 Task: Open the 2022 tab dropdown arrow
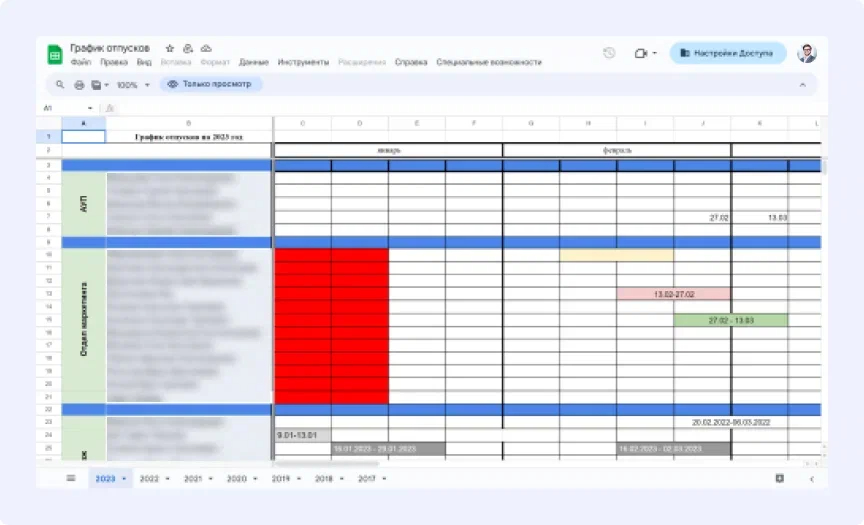(x=168, y=479)
